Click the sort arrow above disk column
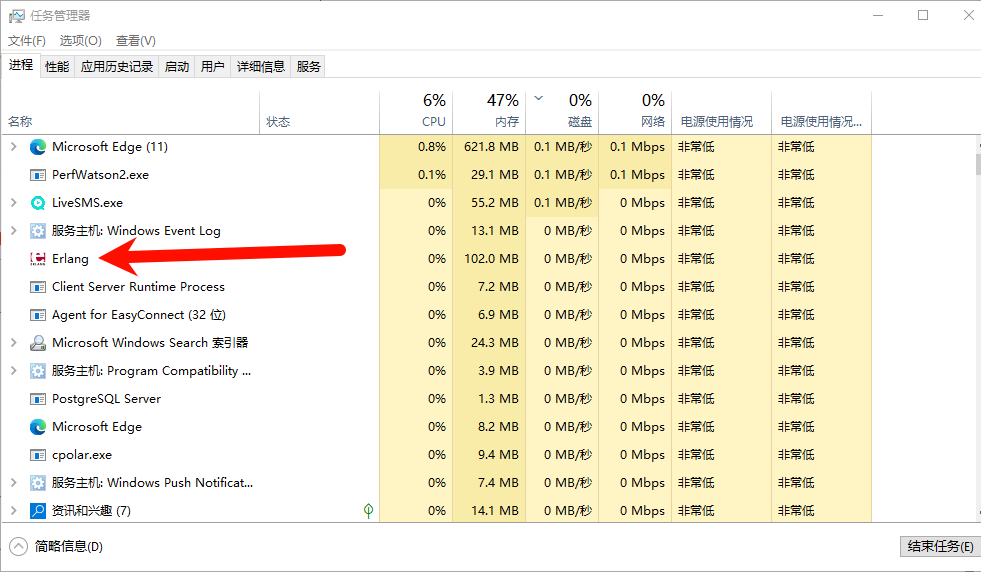The height and width of the screenshot is (572, 981). (539, 98)
